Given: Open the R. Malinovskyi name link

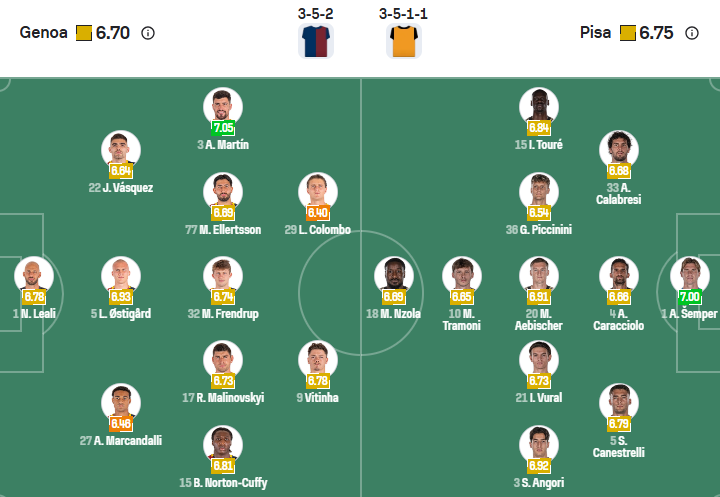Looking at the screenshot, I should 222,397.
